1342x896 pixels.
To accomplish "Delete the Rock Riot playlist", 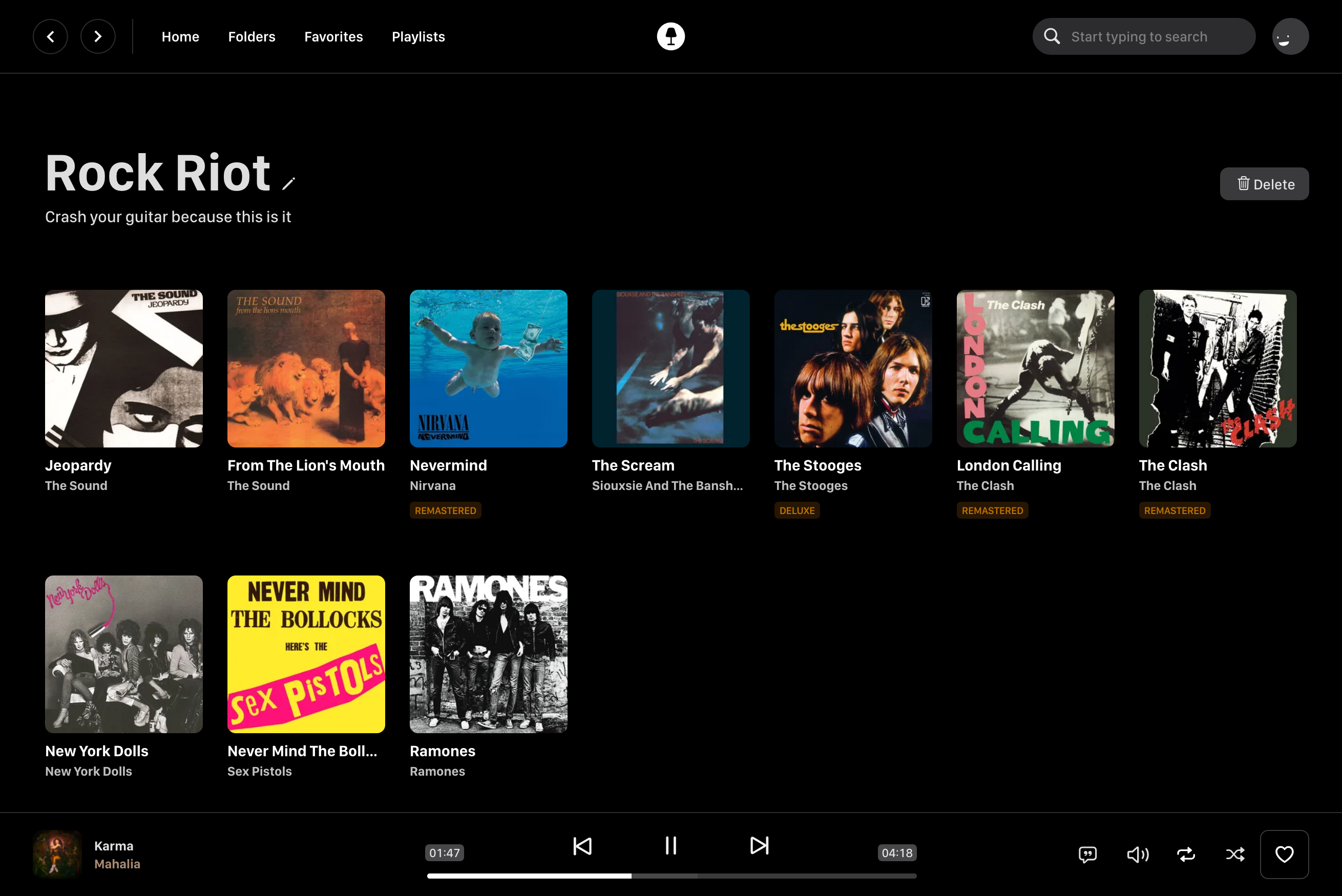I will (1264, 184).
